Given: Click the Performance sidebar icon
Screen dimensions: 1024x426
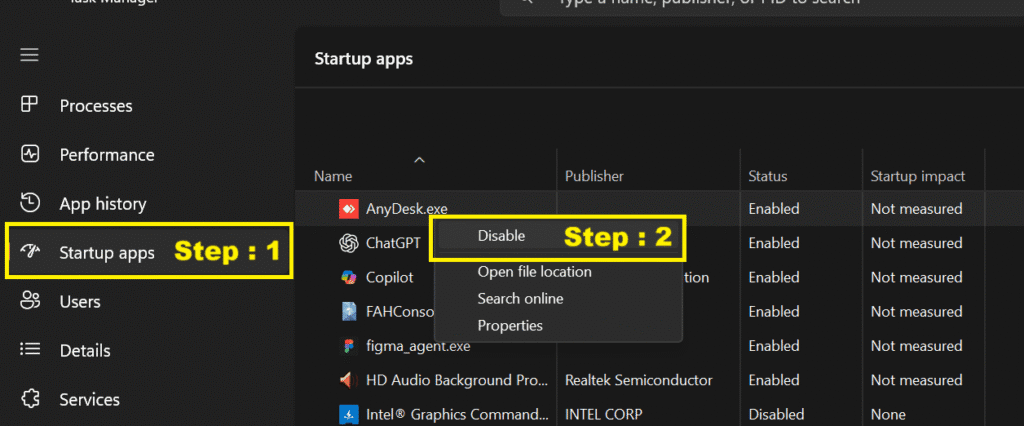Looking at the screenshot, I should point(30,154).
